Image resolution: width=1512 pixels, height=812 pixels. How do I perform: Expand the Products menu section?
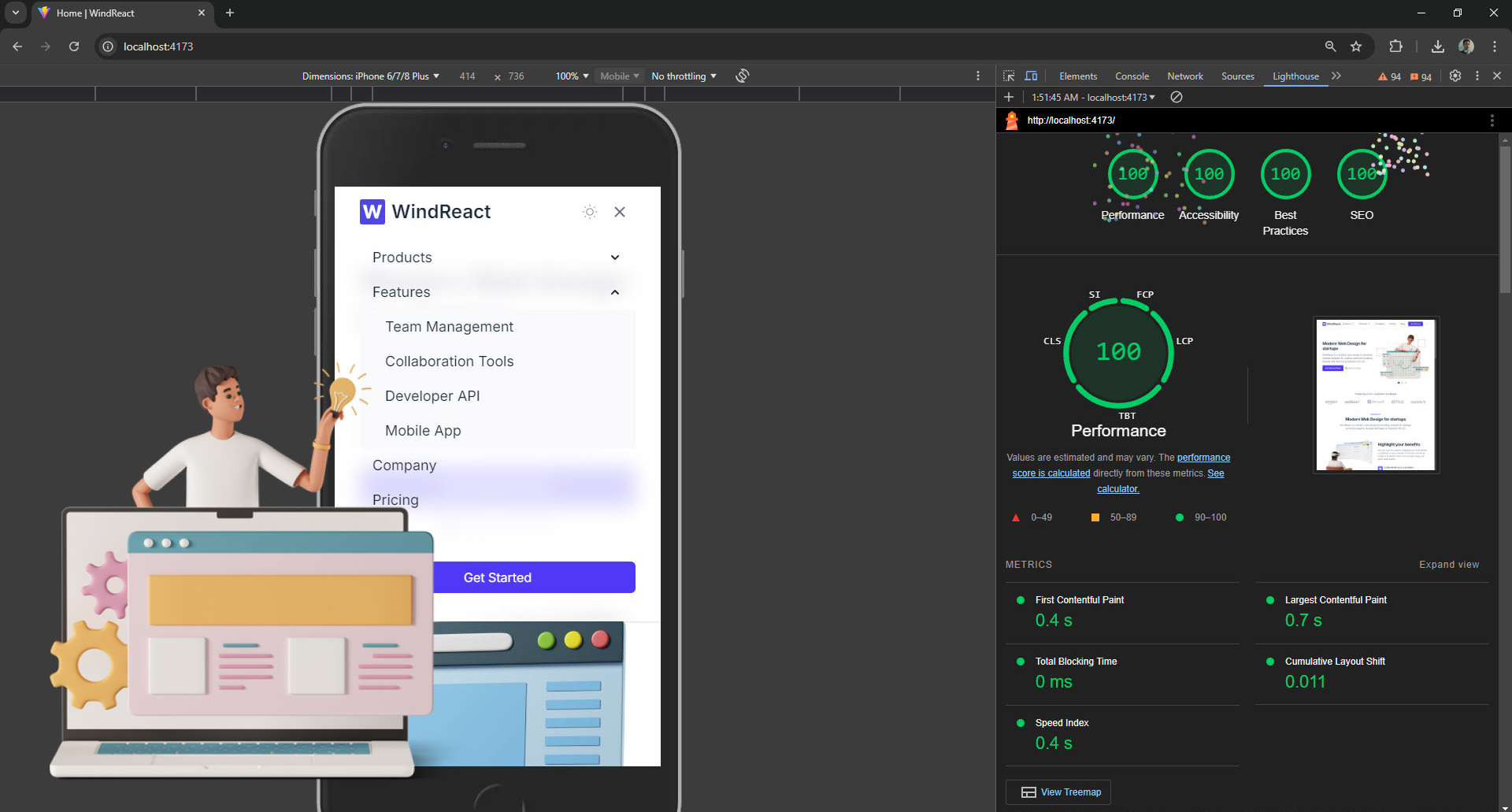[497, 258]
